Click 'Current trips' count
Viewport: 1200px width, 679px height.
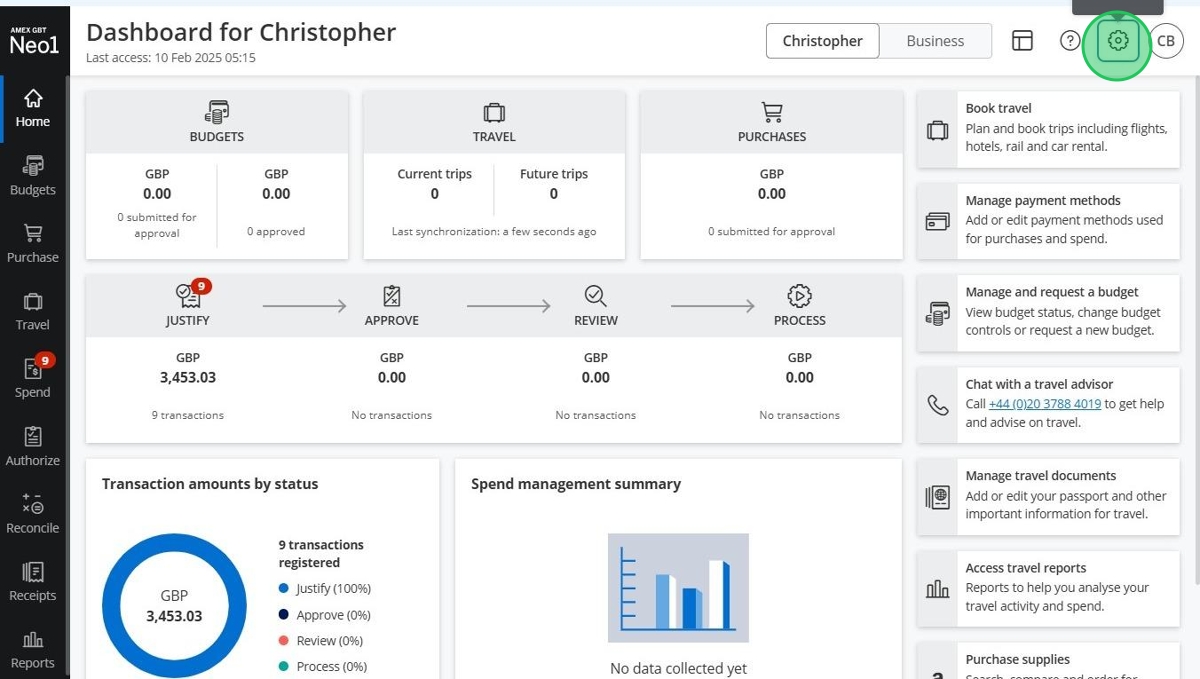(x=434, y=194)
